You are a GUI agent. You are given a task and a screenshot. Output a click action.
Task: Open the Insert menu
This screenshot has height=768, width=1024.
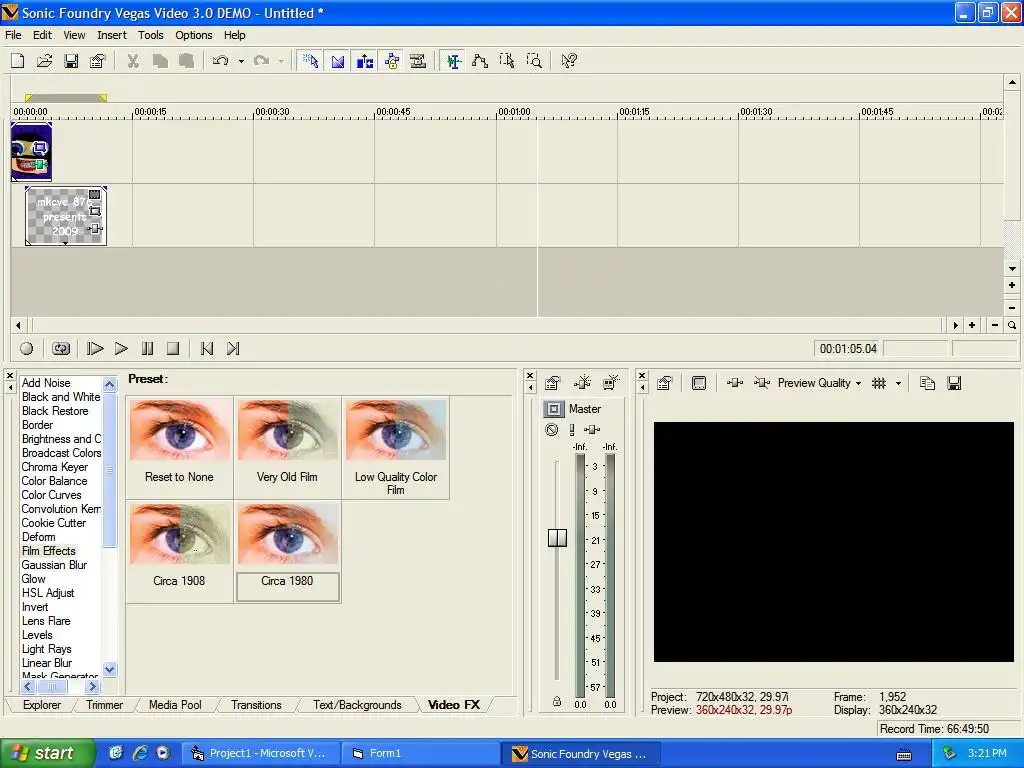click(112, 35)
